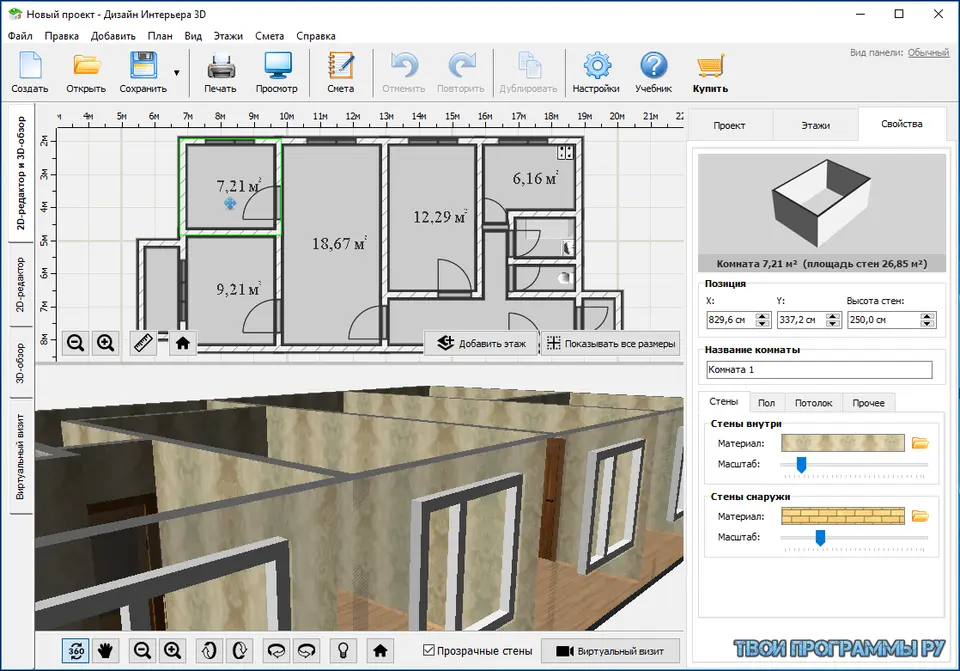
Task: Select the hand pan tool in 3D view
Action: (x=105, y=650)
